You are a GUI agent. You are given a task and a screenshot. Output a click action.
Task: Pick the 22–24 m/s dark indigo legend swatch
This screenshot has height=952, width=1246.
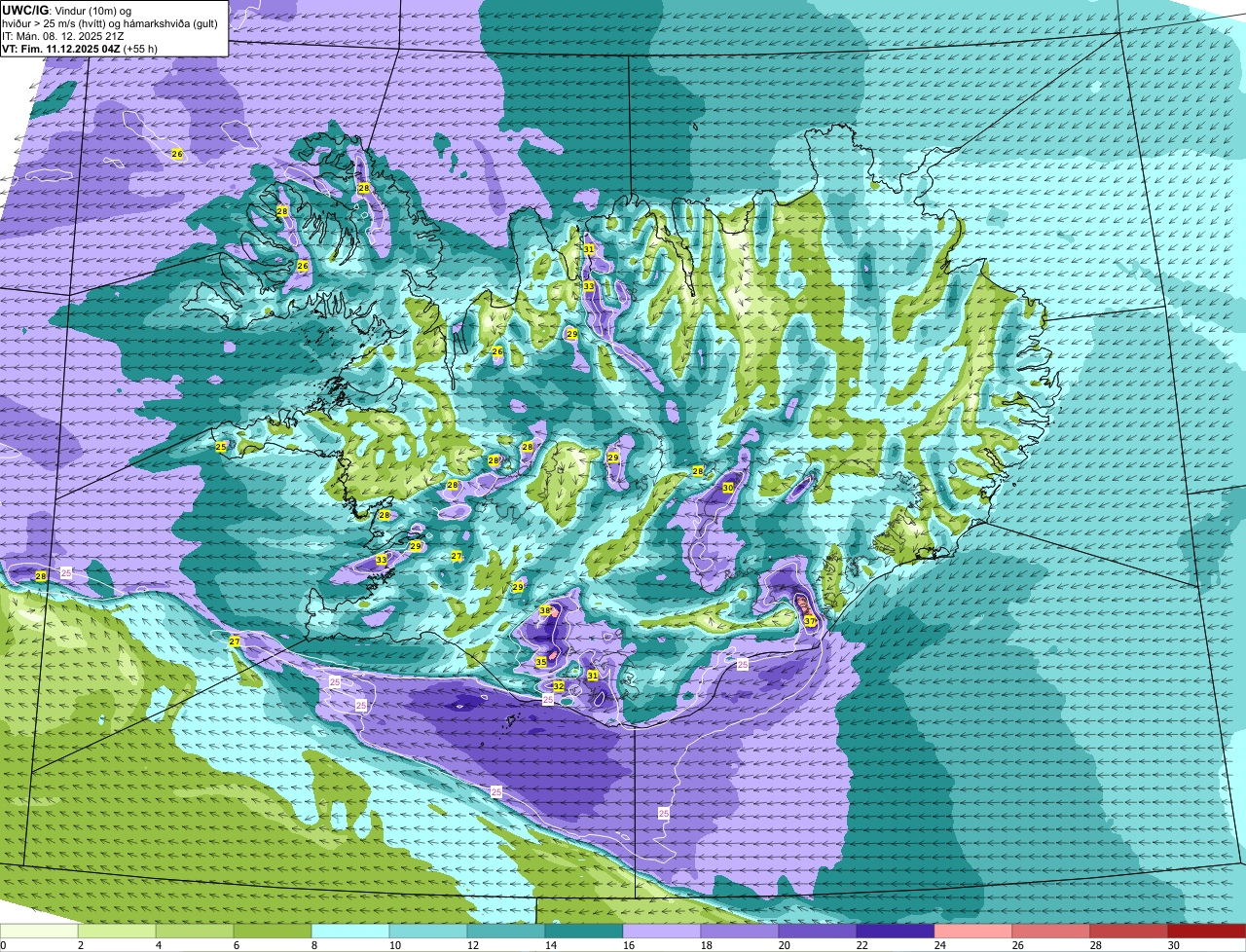[896, 931]
